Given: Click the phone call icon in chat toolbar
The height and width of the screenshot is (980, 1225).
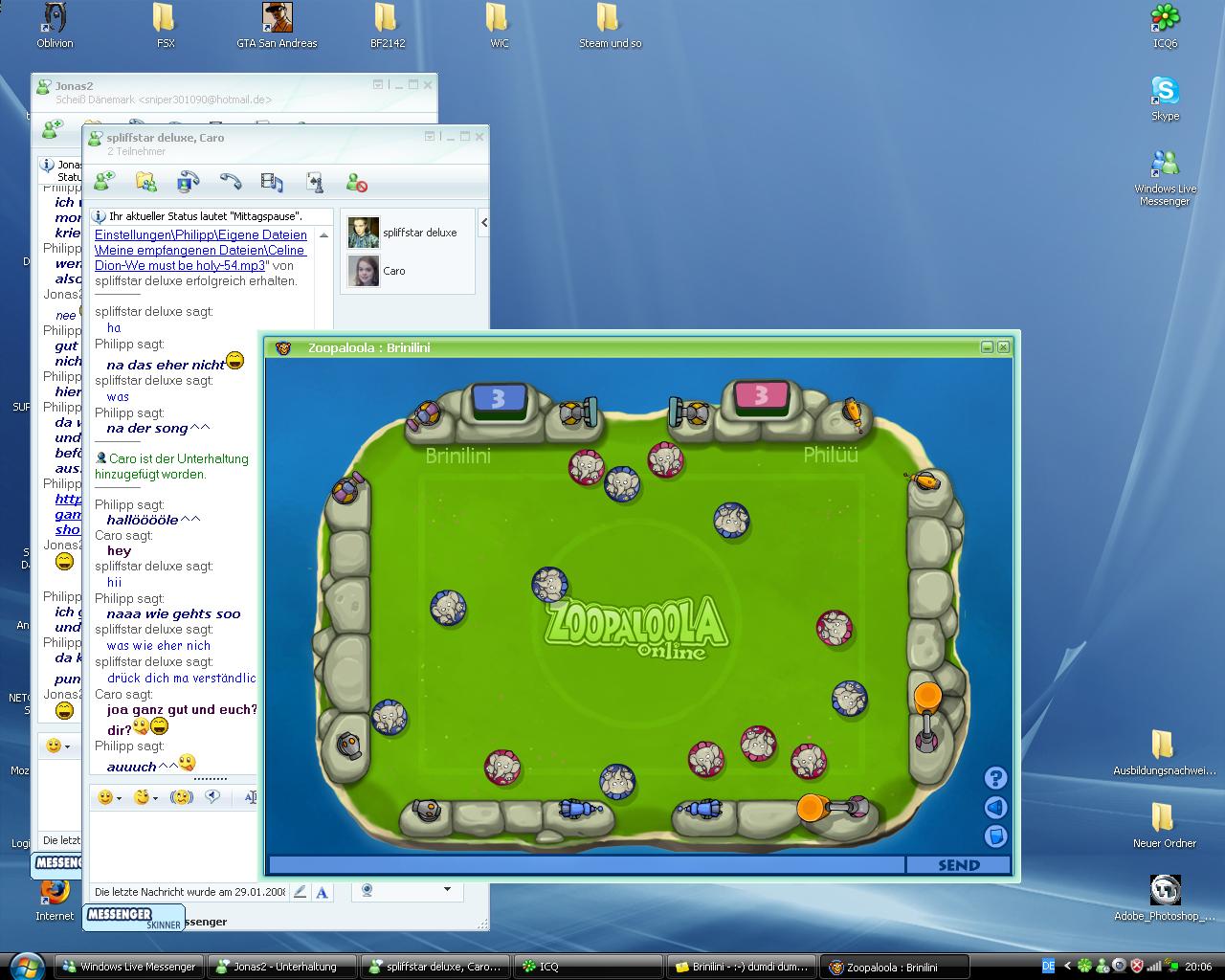Looking at the screenshot, I should 230,181.
